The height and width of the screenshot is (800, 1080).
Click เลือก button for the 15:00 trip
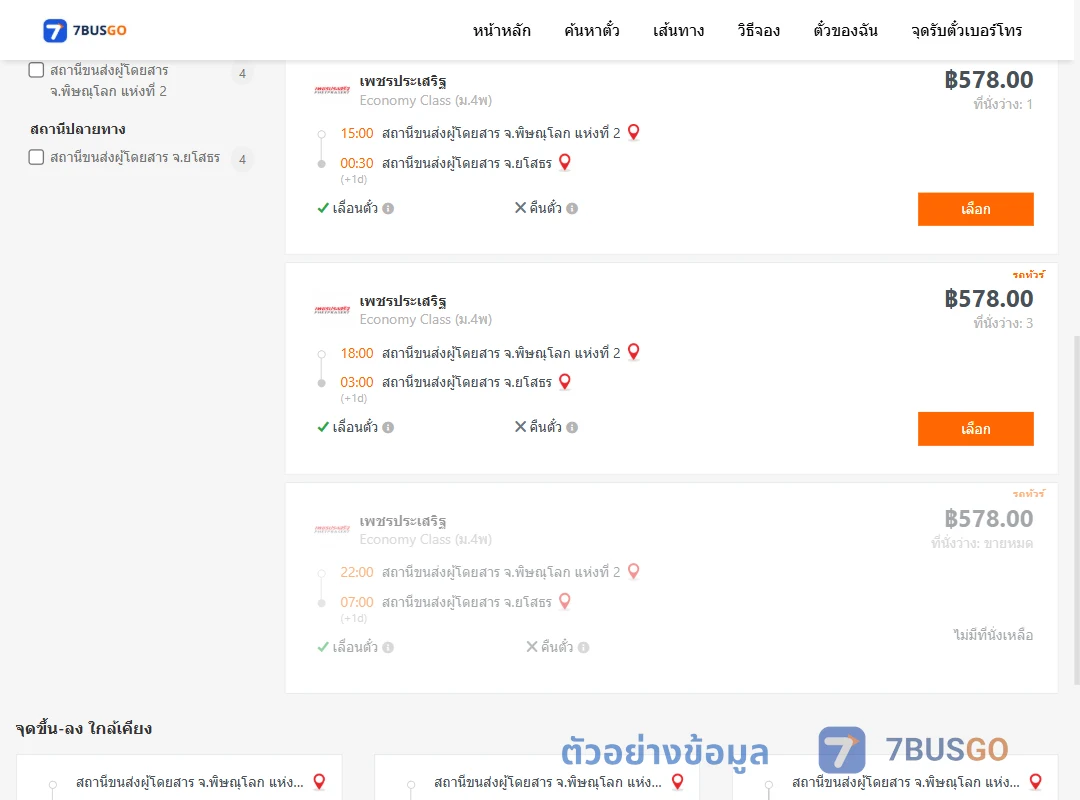(975, 209)
